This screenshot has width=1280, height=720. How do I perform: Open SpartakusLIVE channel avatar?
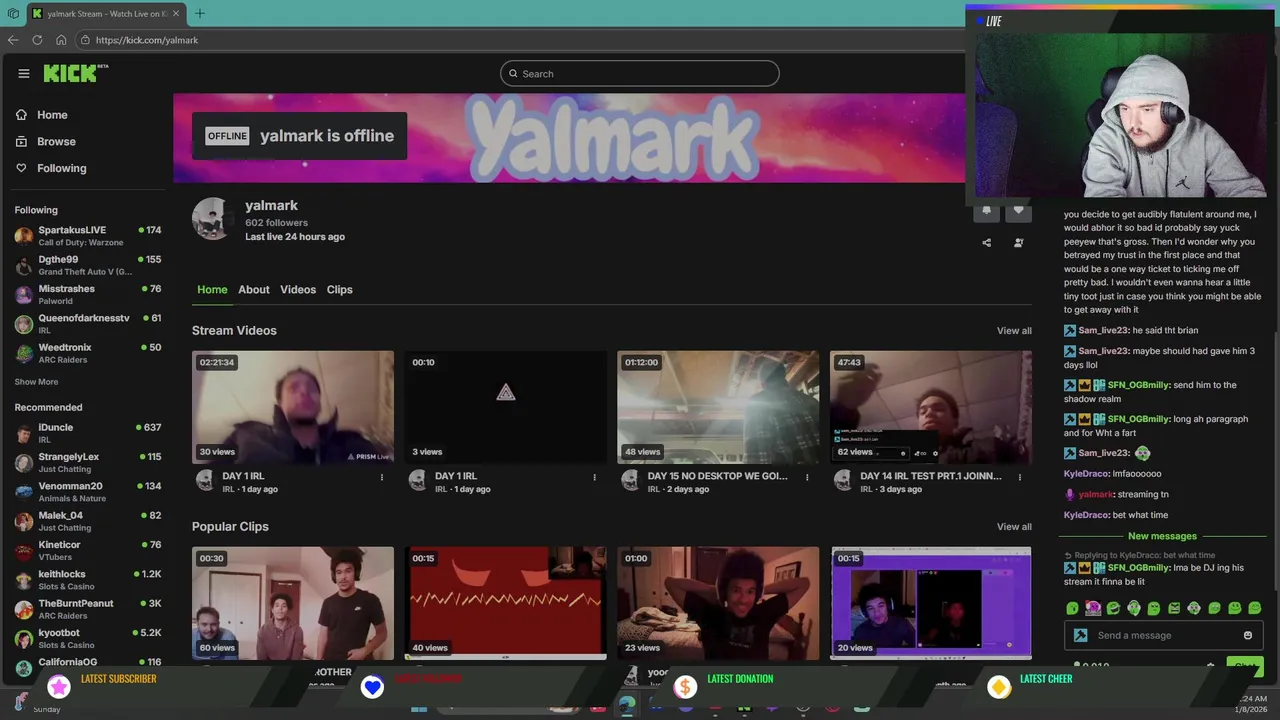point(24,236)
